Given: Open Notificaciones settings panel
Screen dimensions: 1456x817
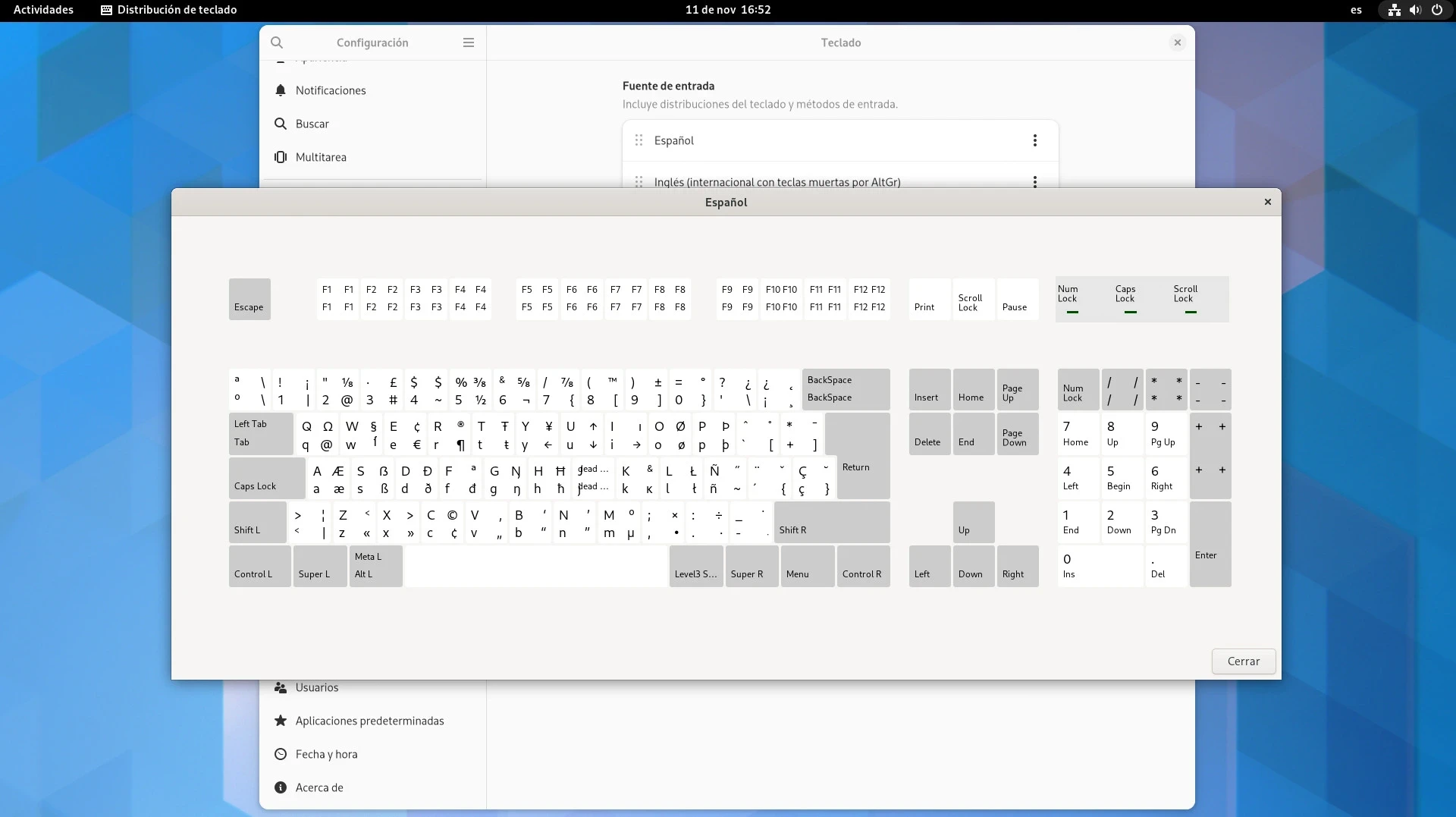Looking at the screenshot, I should pos(331,90).
